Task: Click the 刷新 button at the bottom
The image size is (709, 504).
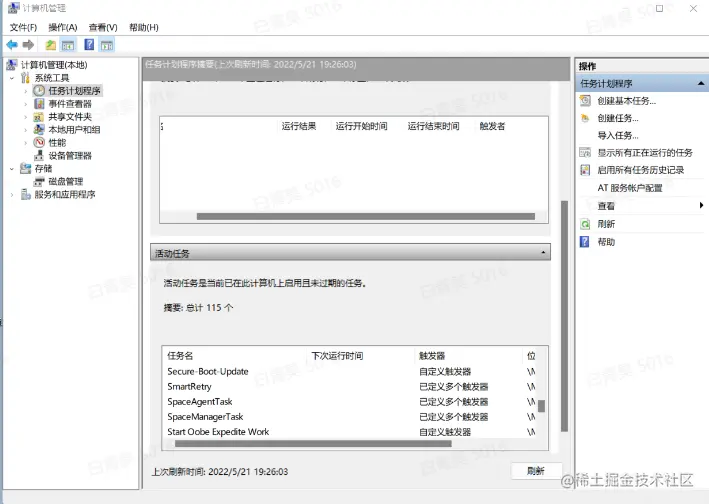Action: 536,471
